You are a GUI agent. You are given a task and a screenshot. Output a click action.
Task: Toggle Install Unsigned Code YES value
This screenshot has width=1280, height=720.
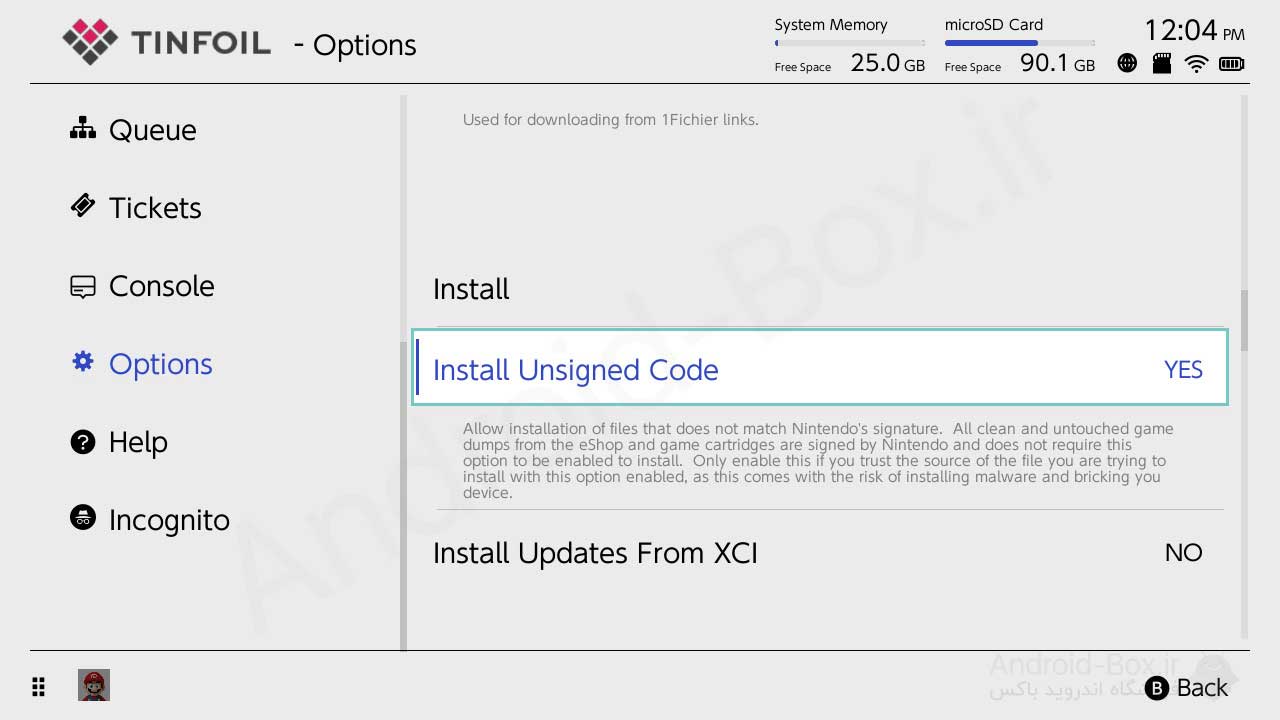click(x=1183, y=370)
